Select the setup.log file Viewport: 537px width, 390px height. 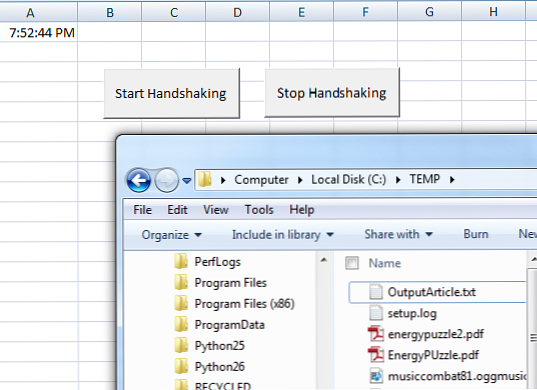(x=412, y=313)
